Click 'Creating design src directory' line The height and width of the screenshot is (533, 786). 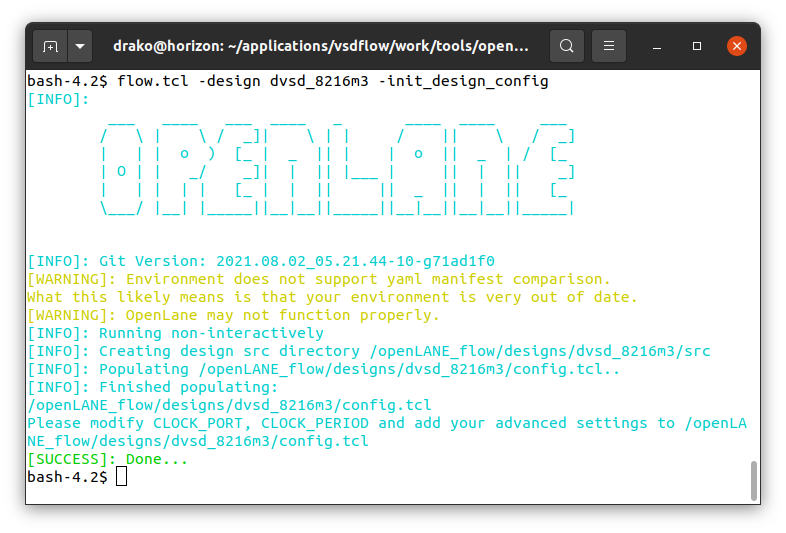tap(369, 351)
